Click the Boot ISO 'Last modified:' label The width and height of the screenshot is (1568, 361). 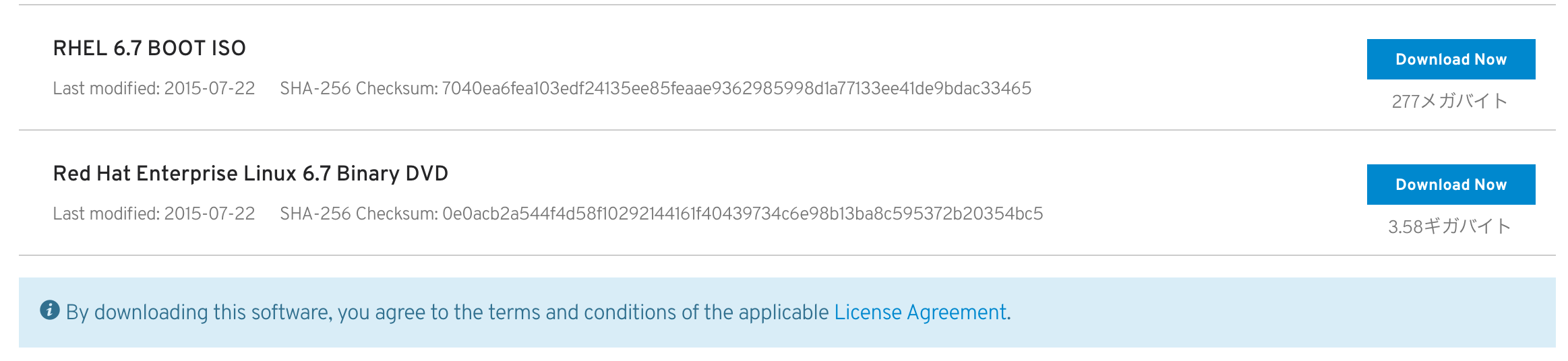click(x=107, y=88)
